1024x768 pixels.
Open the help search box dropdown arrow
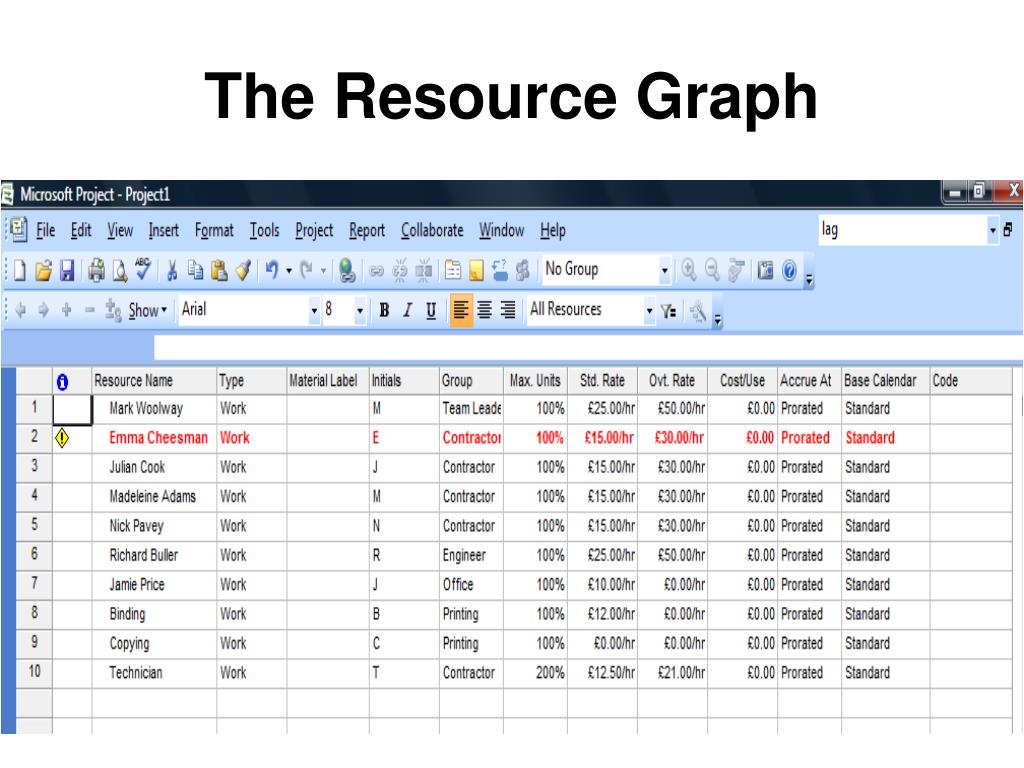coord(993,230)
